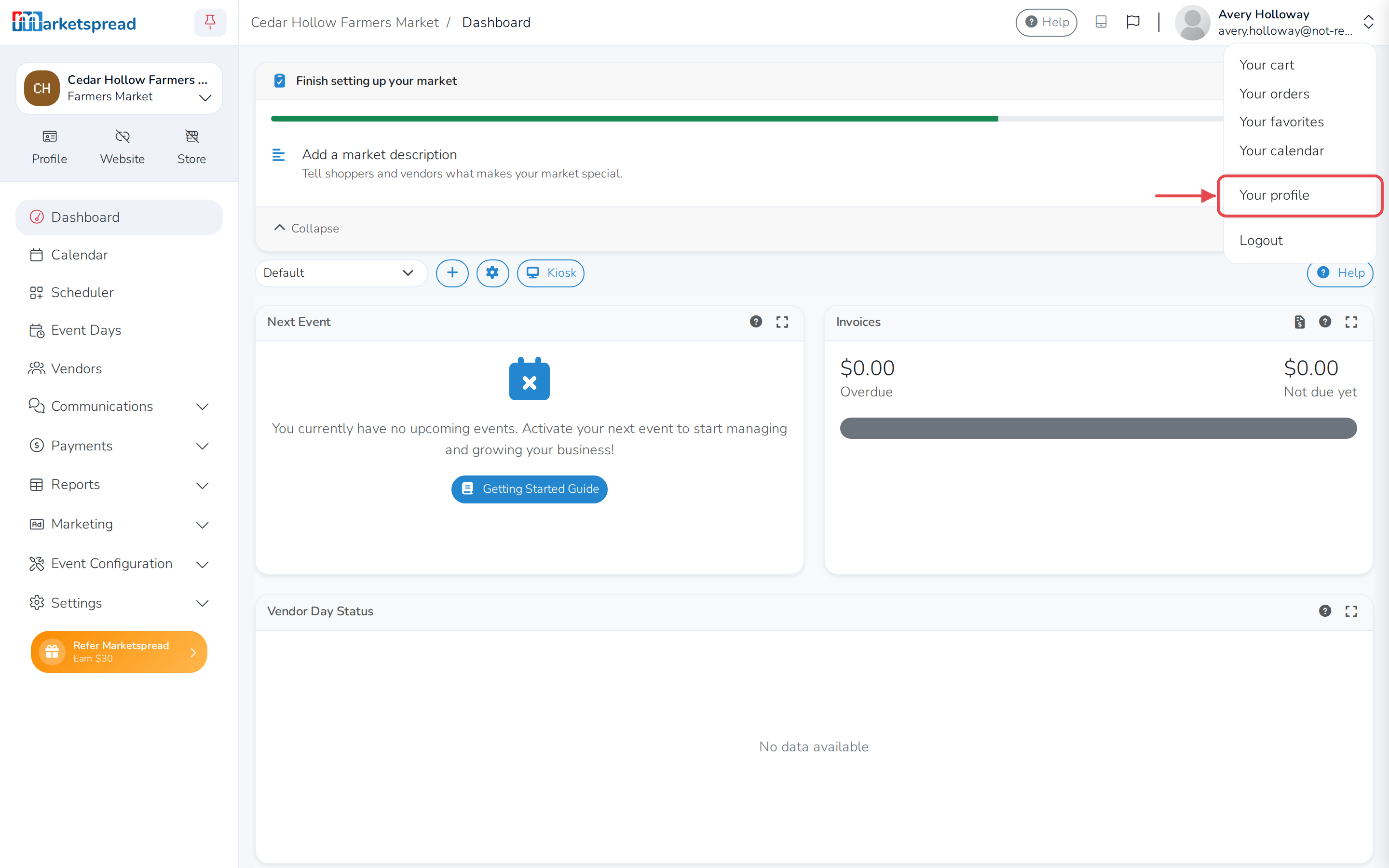The width and height of the screenshot is (1389, 868).
Task: Expand the Payments menu
Action: click(119, 446)
